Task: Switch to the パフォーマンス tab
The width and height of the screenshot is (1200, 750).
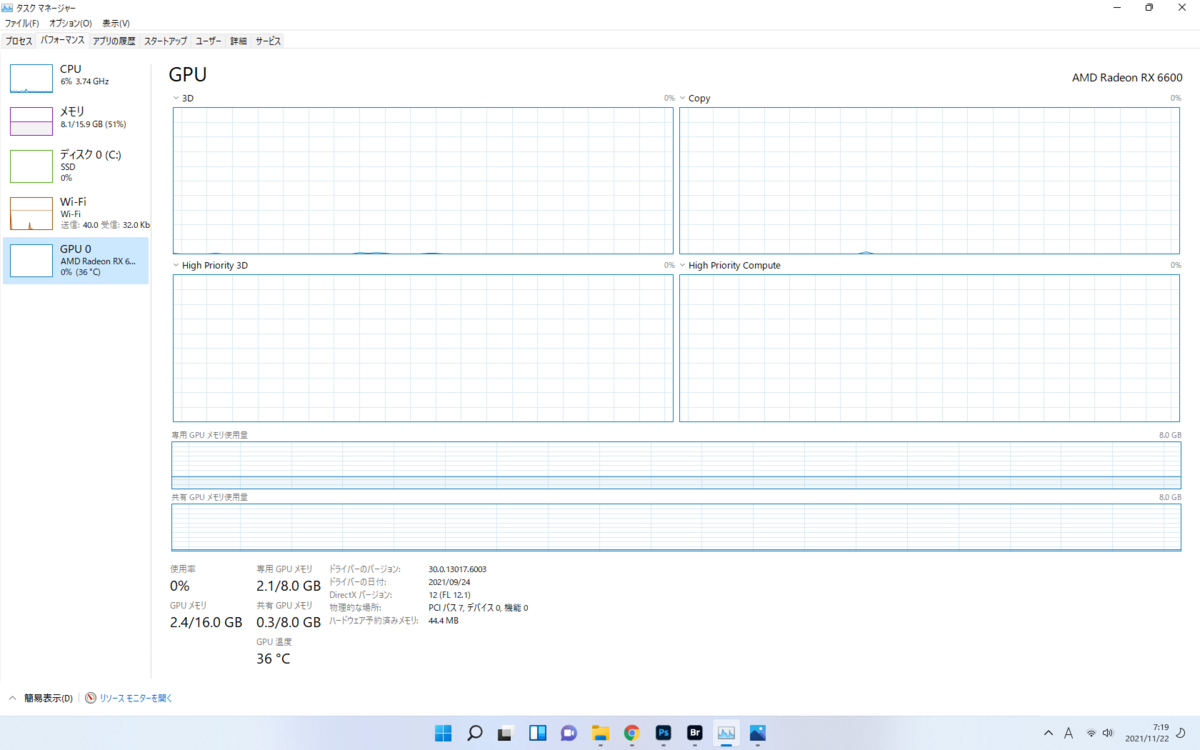Action: point(62,41)
